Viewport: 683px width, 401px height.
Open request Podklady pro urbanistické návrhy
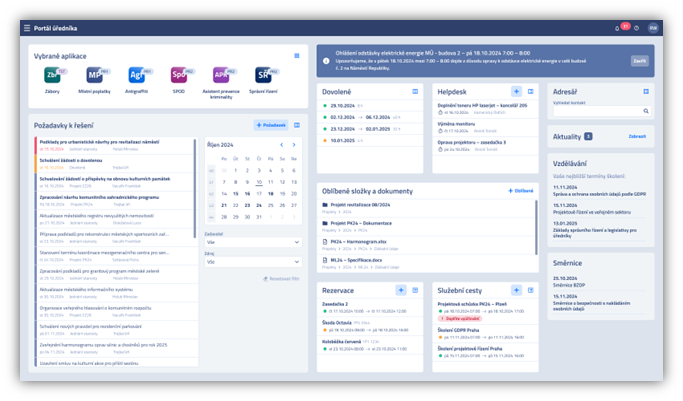(115, 145)
